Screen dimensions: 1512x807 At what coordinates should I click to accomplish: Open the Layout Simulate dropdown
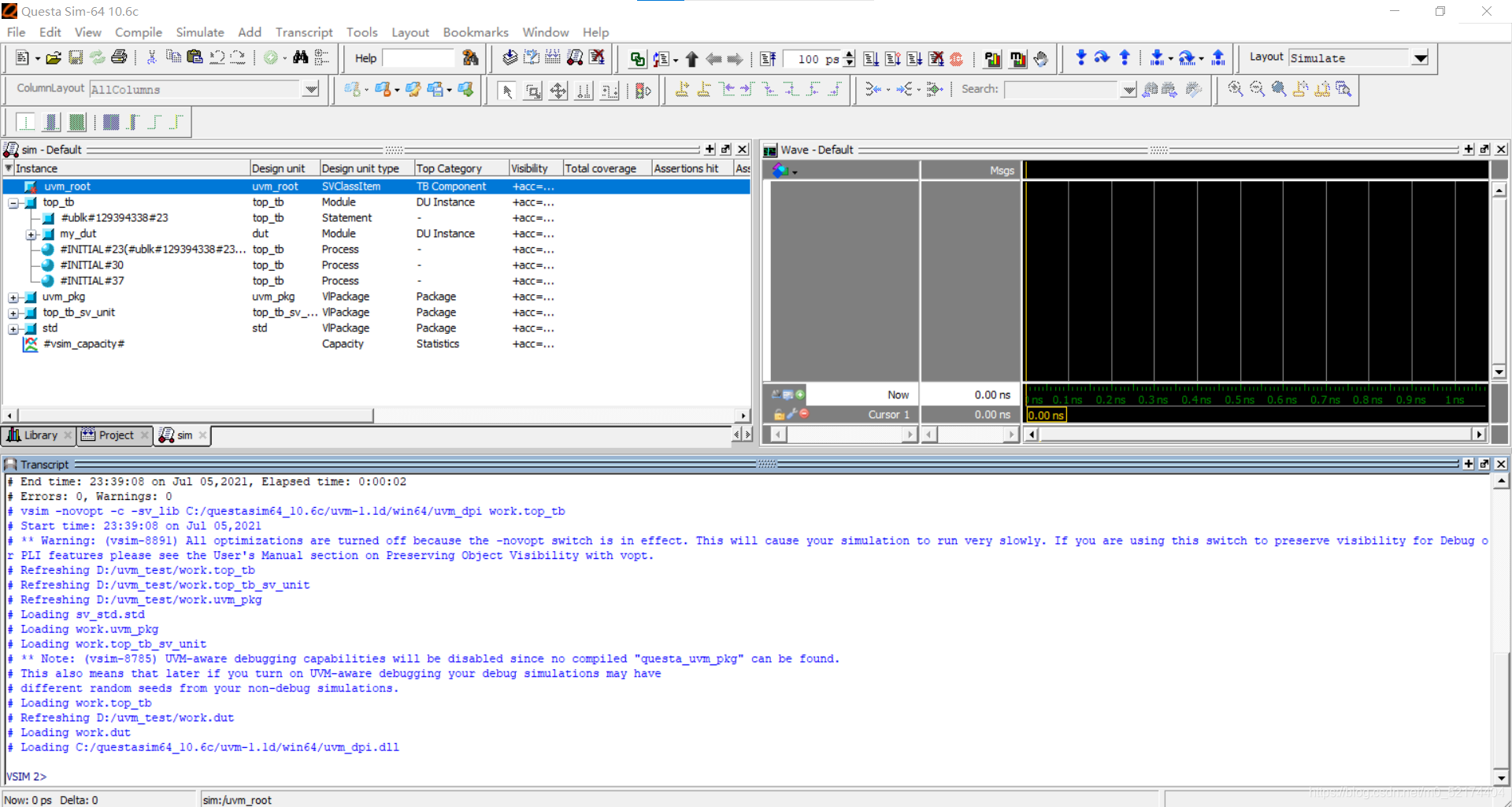(x=1420, y=57)
